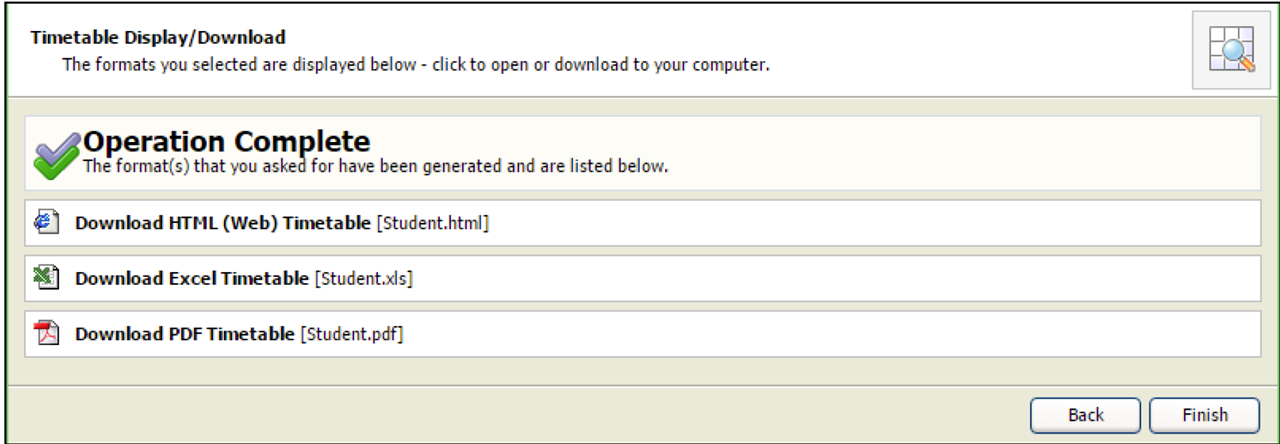Select the [Student.pdf] file name
Viewport: 1280px width, 444px height.
click(351, 334)
